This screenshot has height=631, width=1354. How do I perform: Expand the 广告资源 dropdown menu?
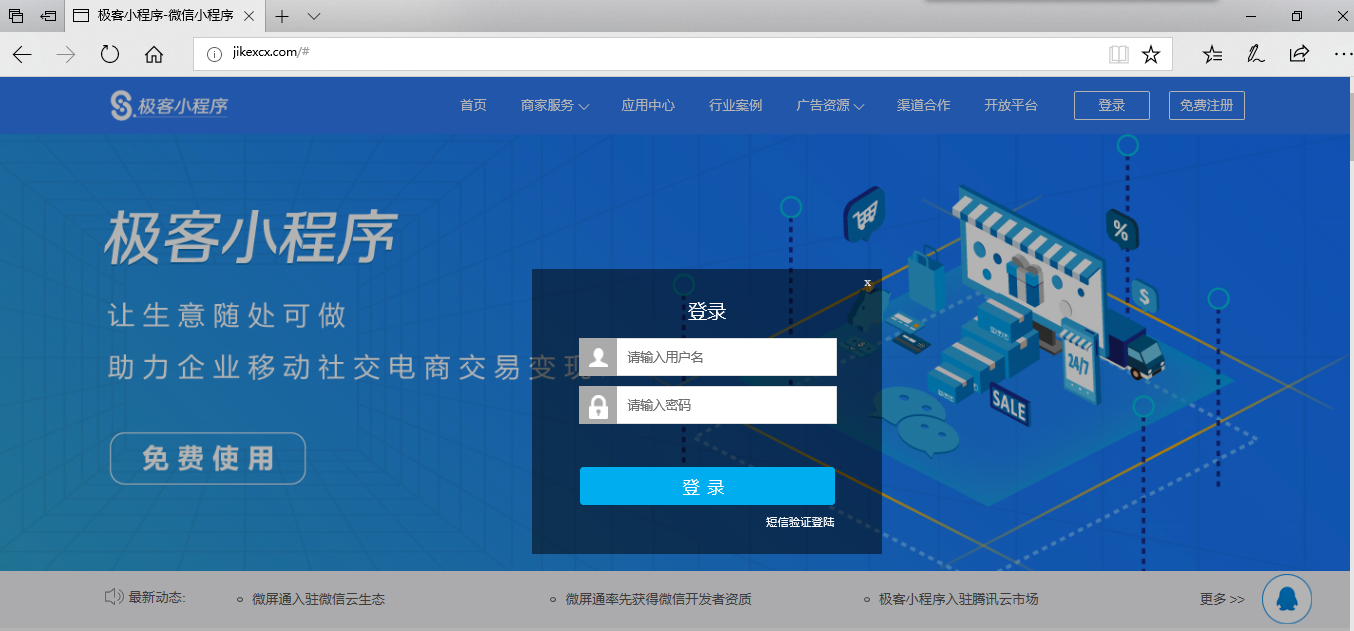830,105
